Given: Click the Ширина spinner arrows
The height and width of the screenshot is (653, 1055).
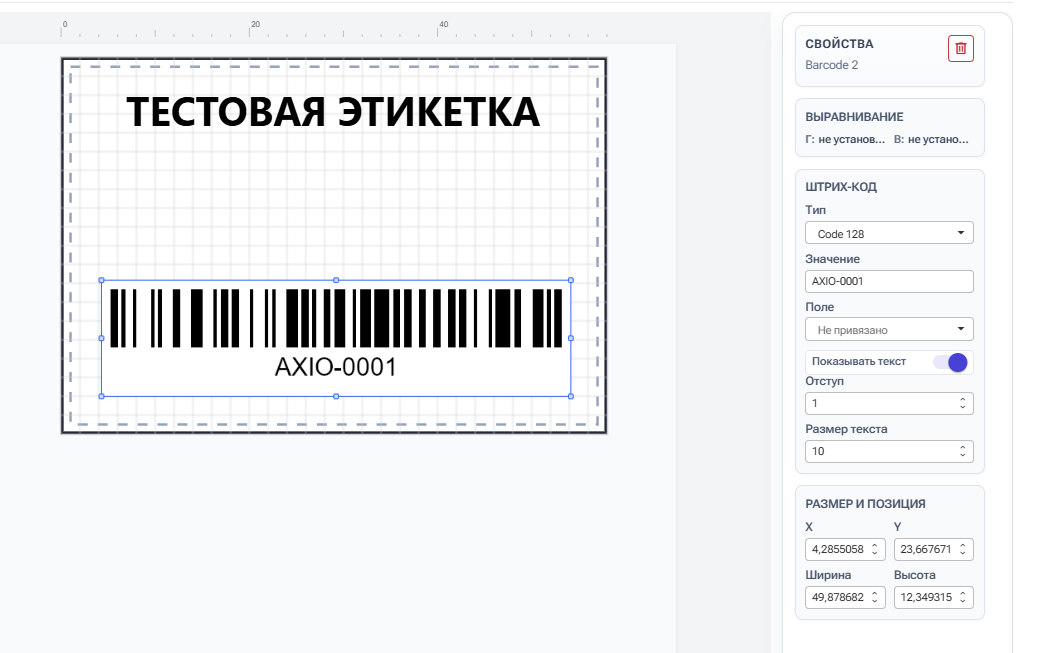Looking at the screenshot, I should pos(875,597).
